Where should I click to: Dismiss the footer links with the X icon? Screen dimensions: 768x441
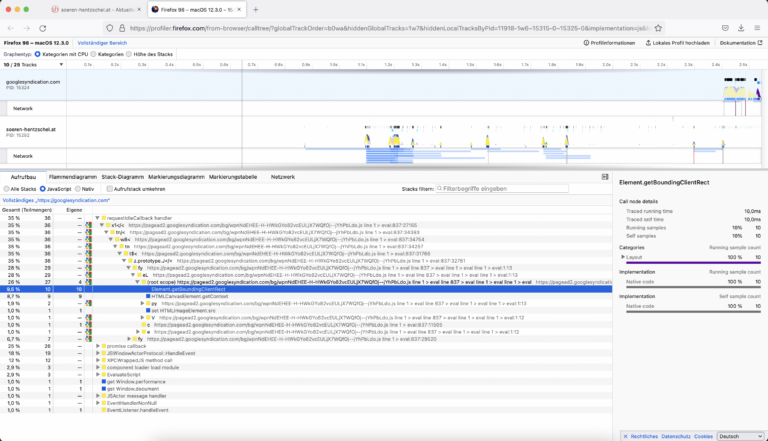point(625,436)
